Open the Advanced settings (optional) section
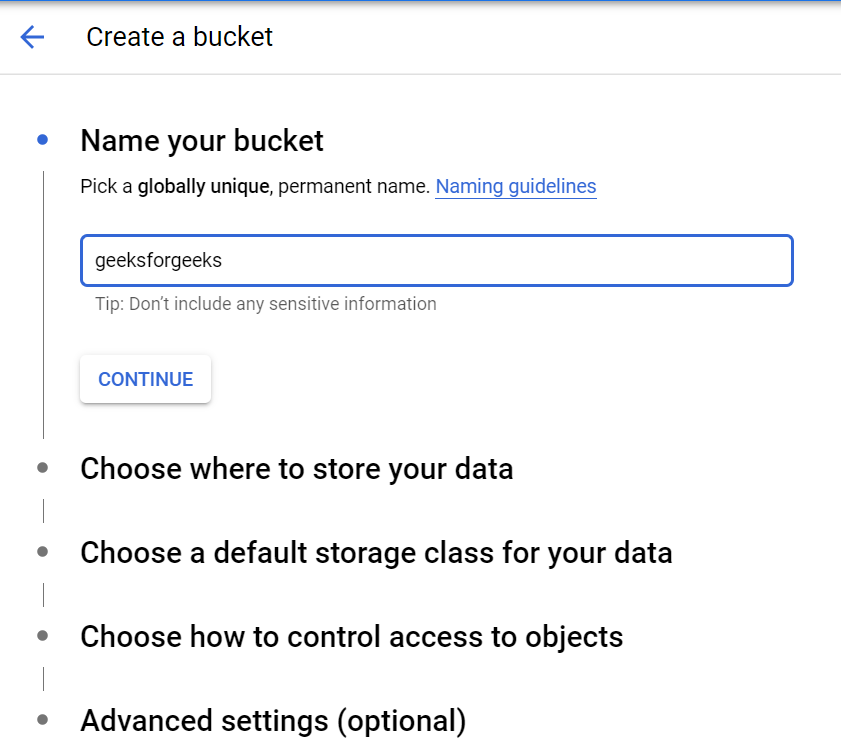The image size is (841, 755). [x=273, y=721]
